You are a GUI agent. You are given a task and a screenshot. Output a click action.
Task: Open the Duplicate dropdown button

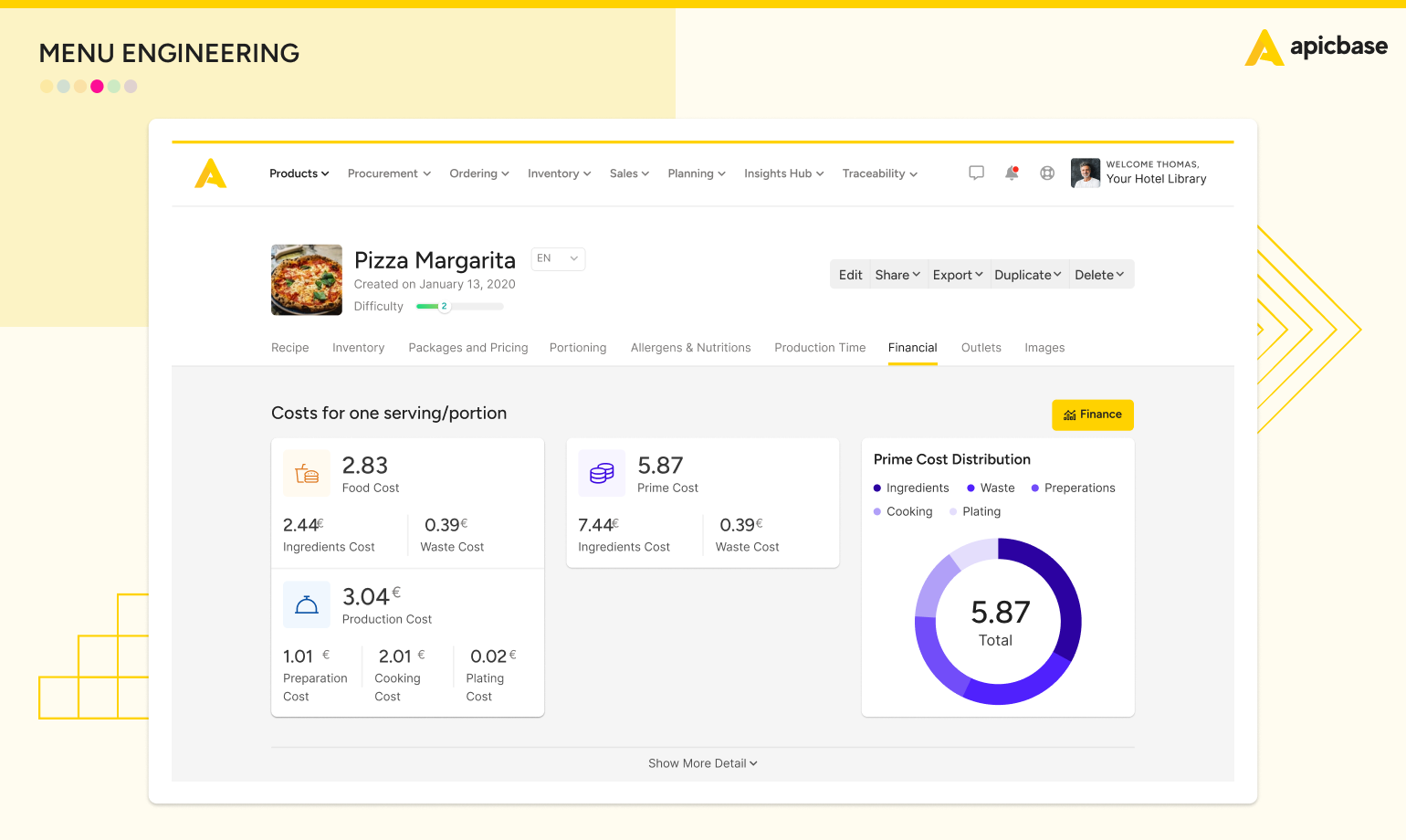1028,275
